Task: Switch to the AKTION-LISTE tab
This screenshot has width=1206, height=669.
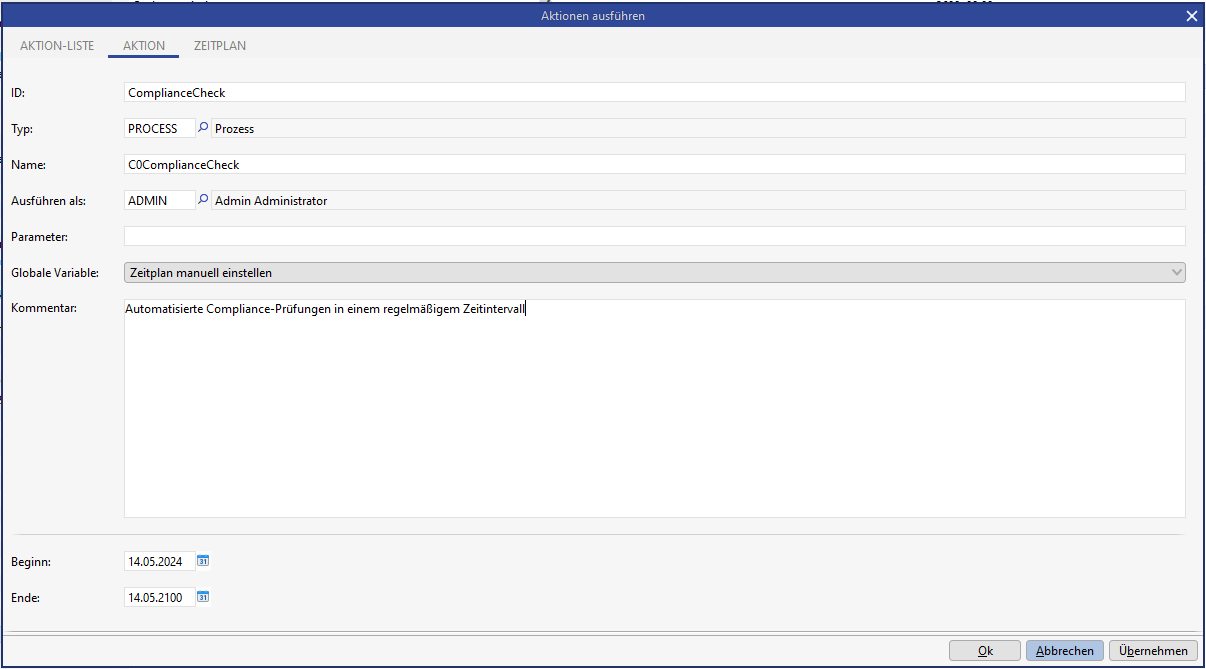Action: tap(57, 46)
